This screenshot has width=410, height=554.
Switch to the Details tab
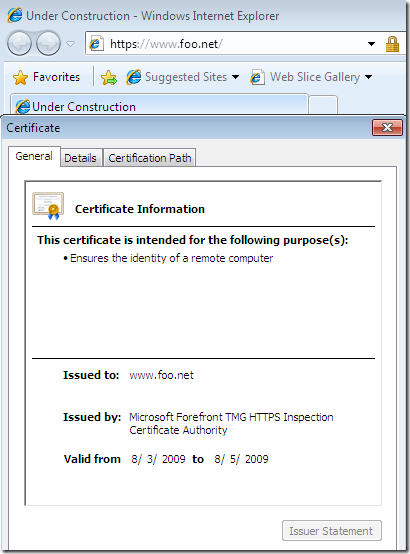click(x=80, y=158)
